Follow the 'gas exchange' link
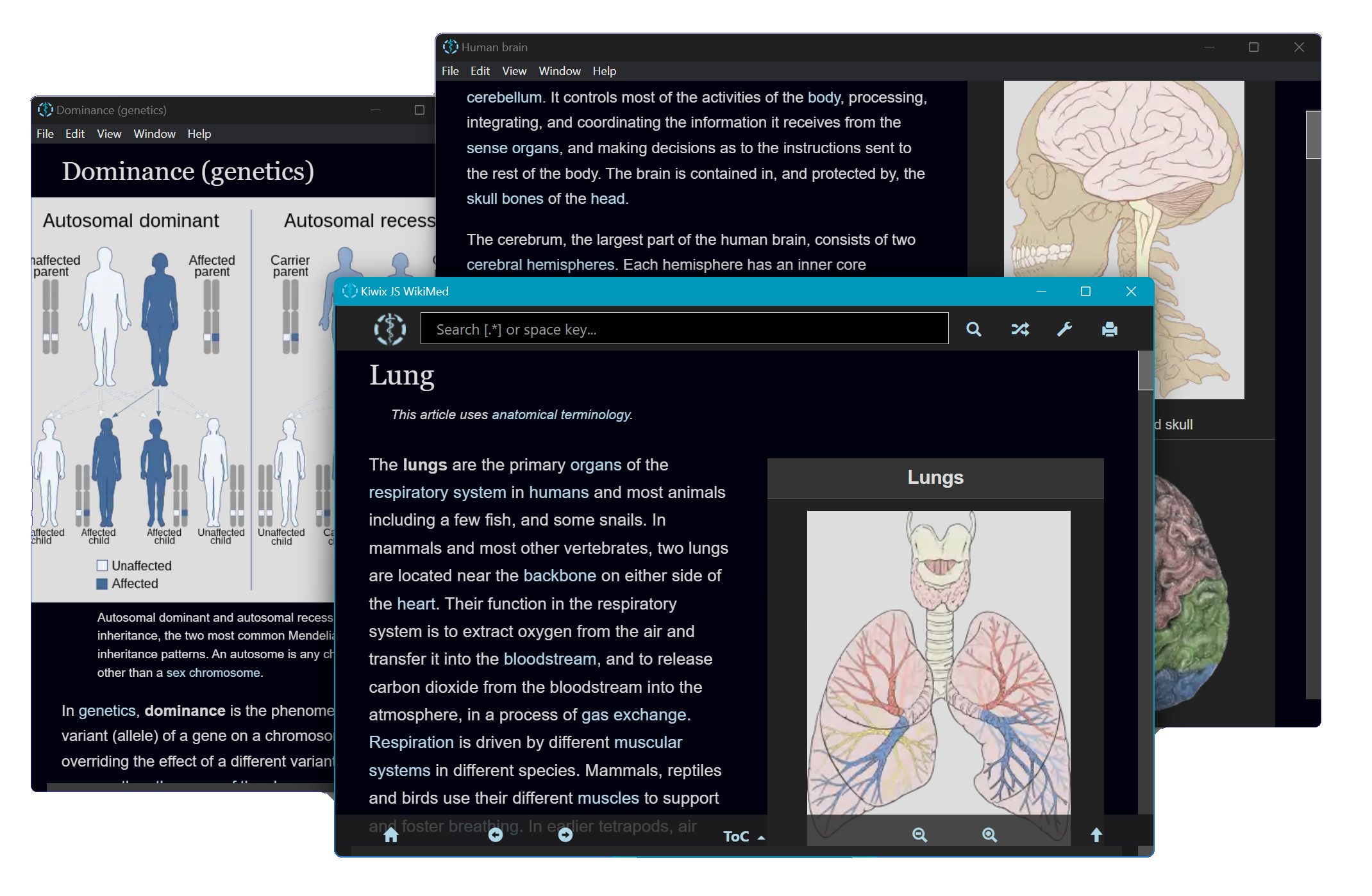The width and height of the screenshot is (1372, 896). 634,715
